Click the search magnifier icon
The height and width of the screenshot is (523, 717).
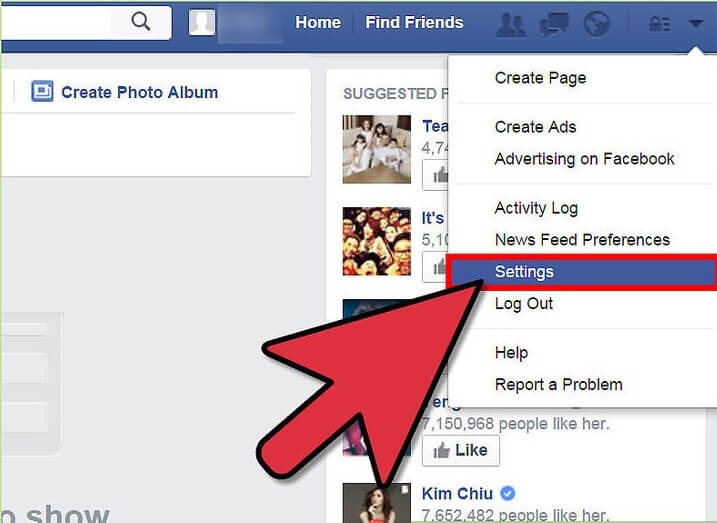tap(140, 21)
